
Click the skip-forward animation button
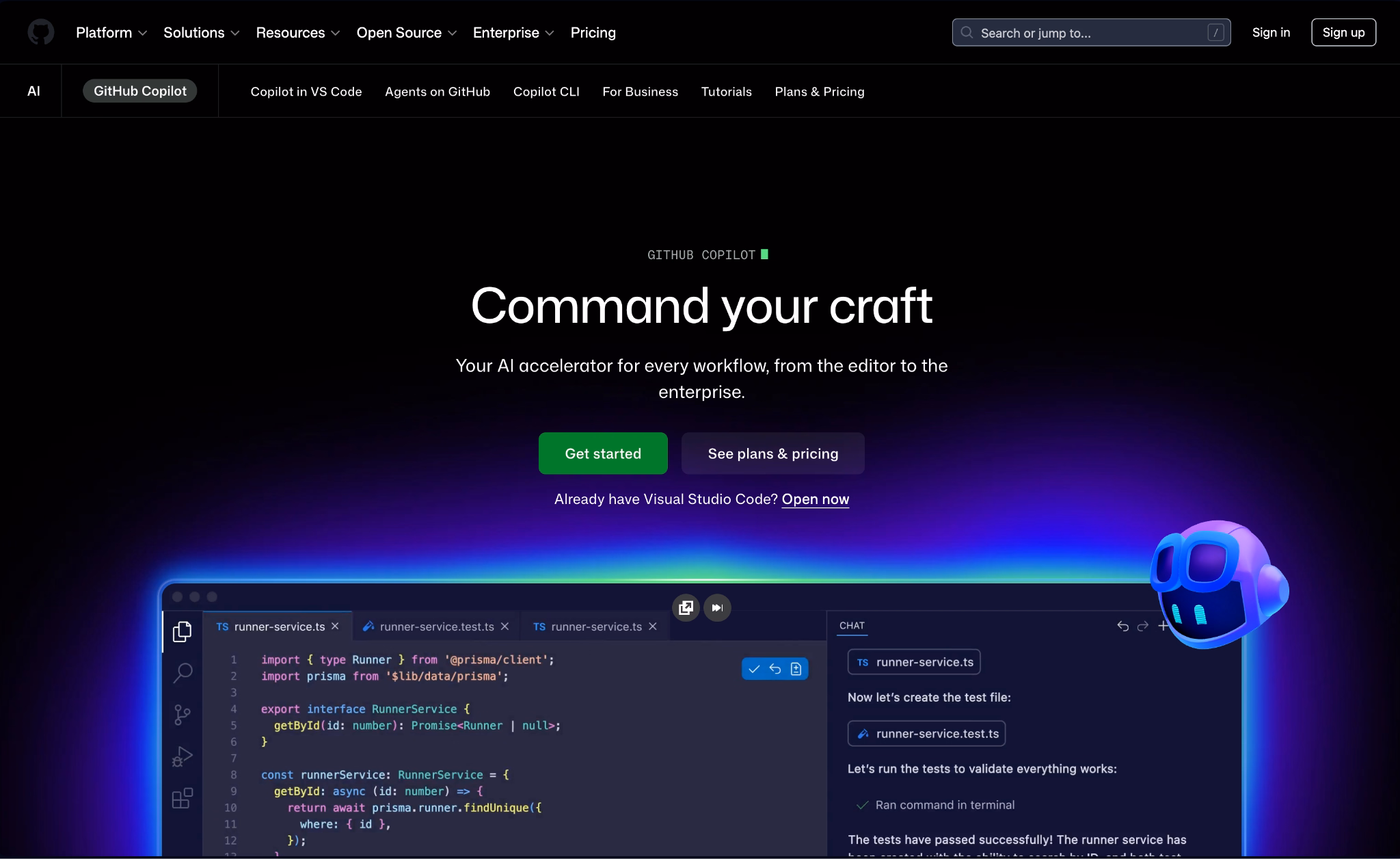pos(717,607)
